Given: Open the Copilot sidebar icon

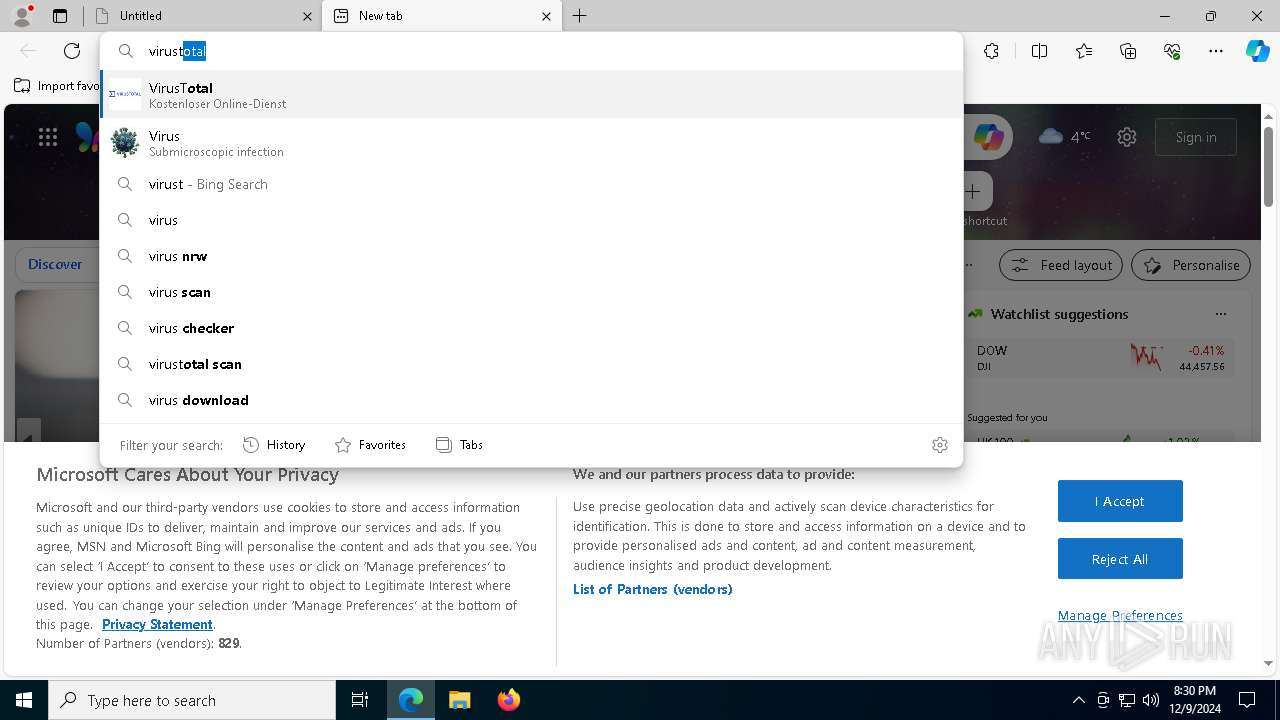Looking at the screenshot, I should (x=1257, y=51).
